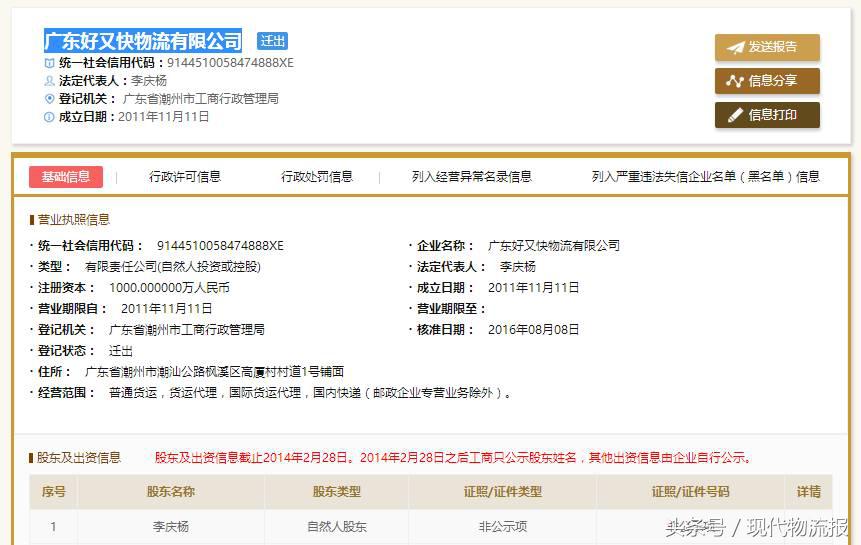
Task: Click header representative name 李庆杨
Action: click(x=148, y=81)
